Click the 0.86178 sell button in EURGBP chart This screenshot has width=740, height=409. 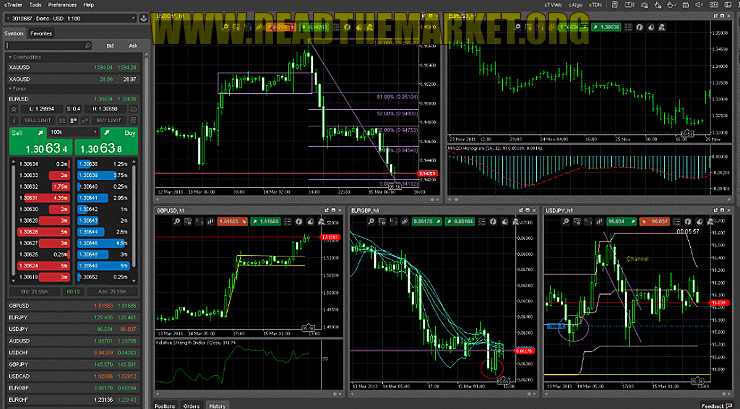pyautogui.click(x=427, y=221)
